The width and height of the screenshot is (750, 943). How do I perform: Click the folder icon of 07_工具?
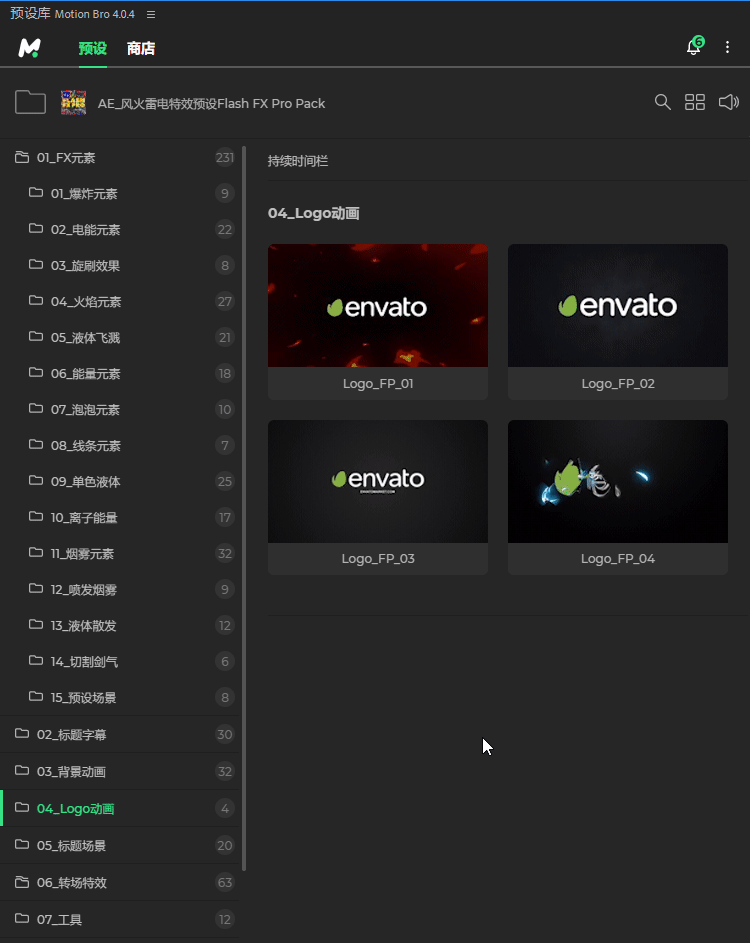coord(22,918)
